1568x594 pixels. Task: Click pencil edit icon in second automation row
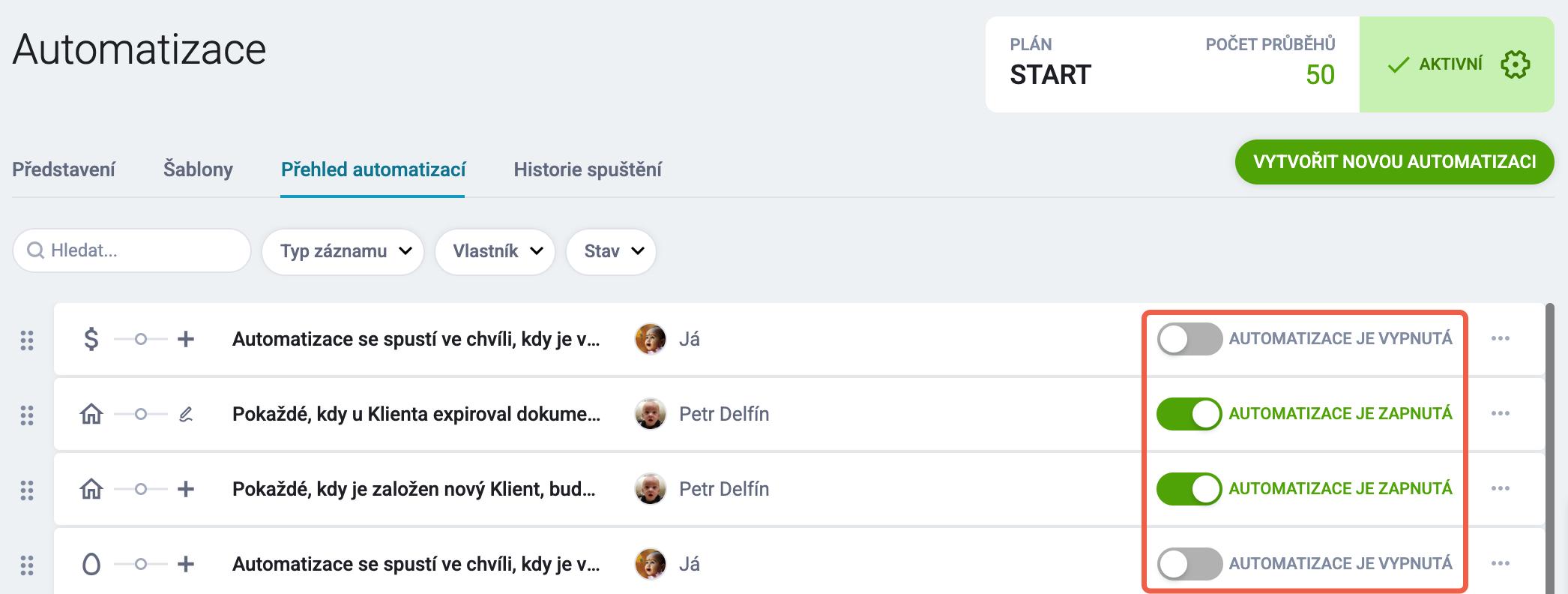[x=186, y=414]
